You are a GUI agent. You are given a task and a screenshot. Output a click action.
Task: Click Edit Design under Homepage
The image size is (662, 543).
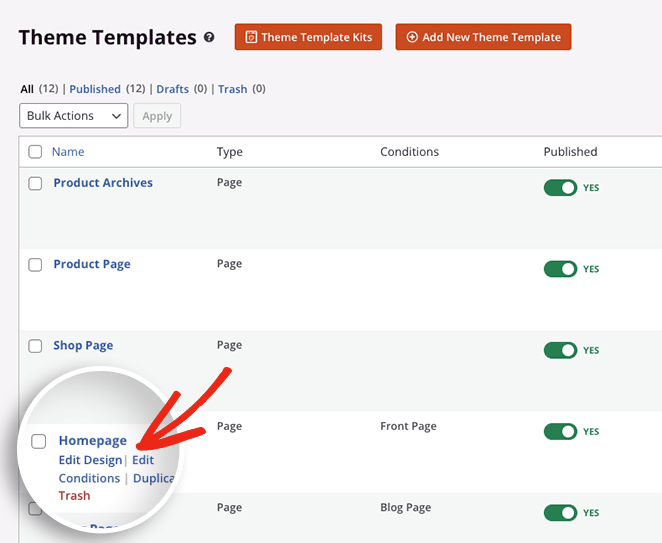click(90, 460)
